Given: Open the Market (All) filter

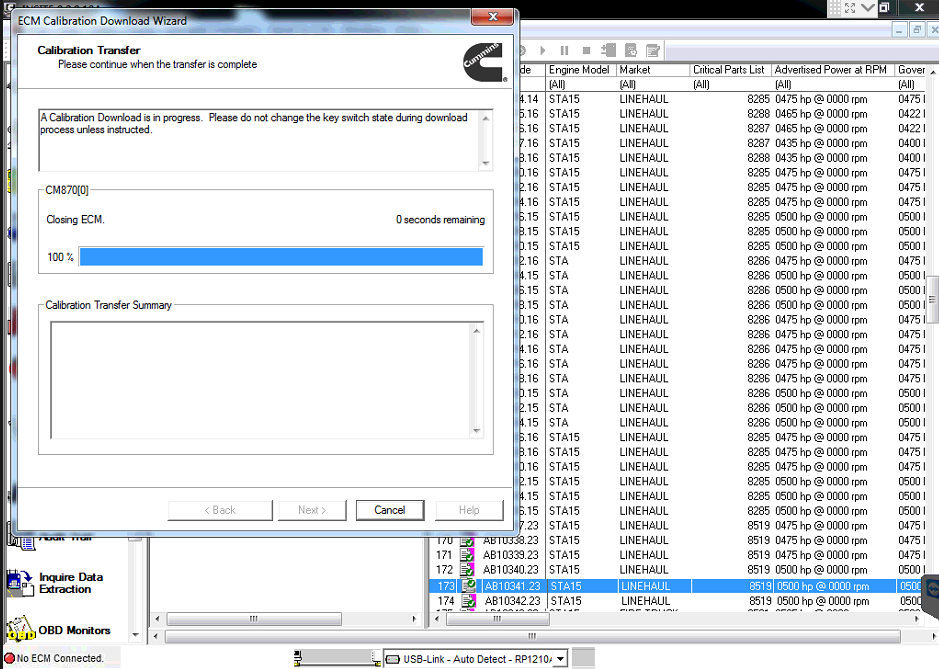Looking at the screenshot, I should tap(652, 84).
